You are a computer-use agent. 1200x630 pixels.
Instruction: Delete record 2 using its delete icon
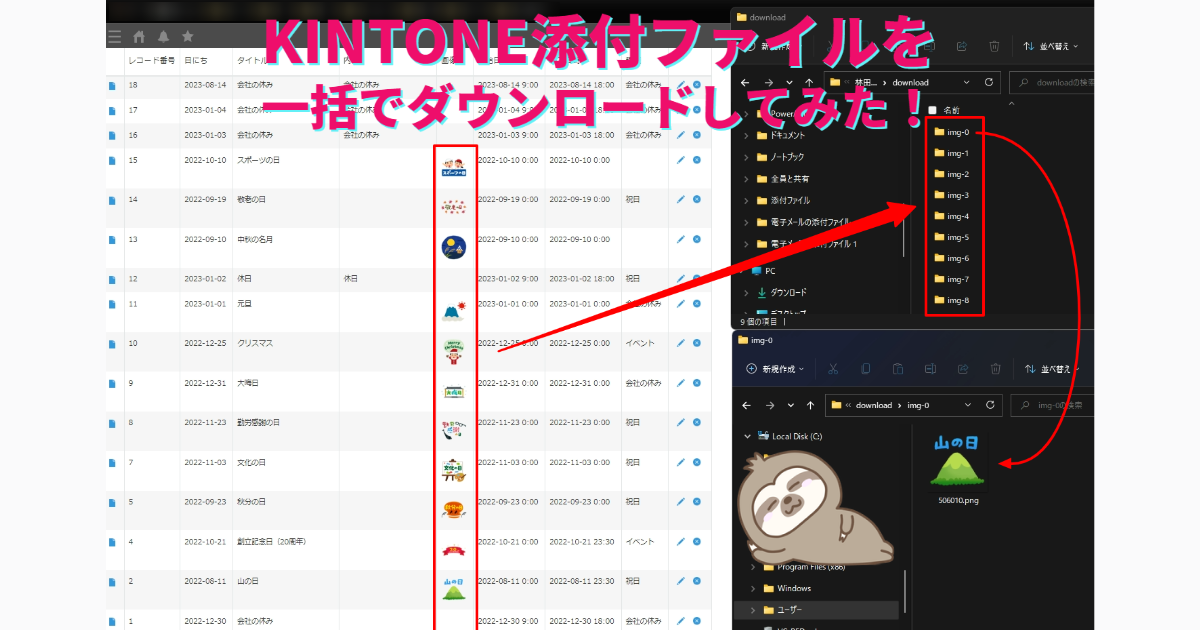click(697, 581)
